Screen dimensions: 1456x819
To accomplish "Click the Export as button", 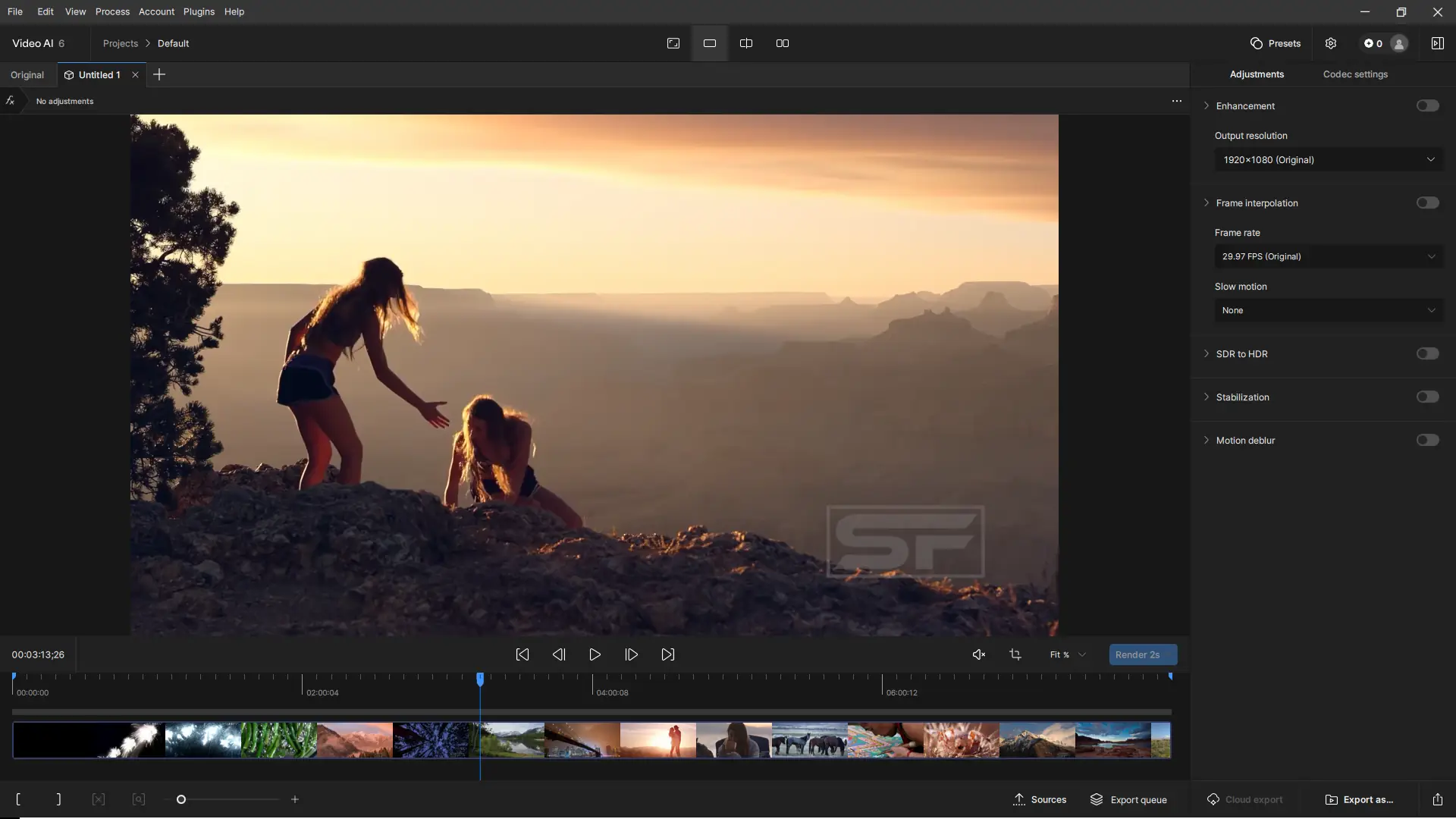I will (1360, 799).
